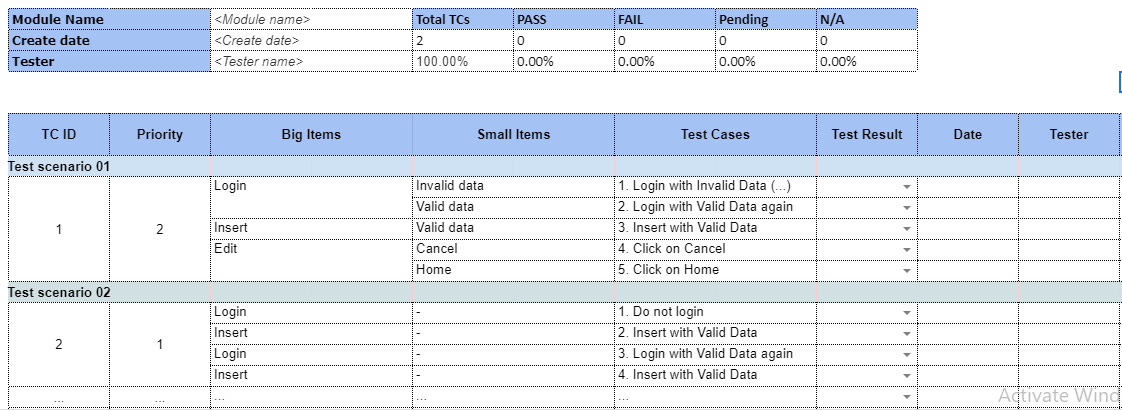Viewport: 1122px width, 410px height.
Task: Select the 'Test scenario 02' section row
Action: pos(60,292)
